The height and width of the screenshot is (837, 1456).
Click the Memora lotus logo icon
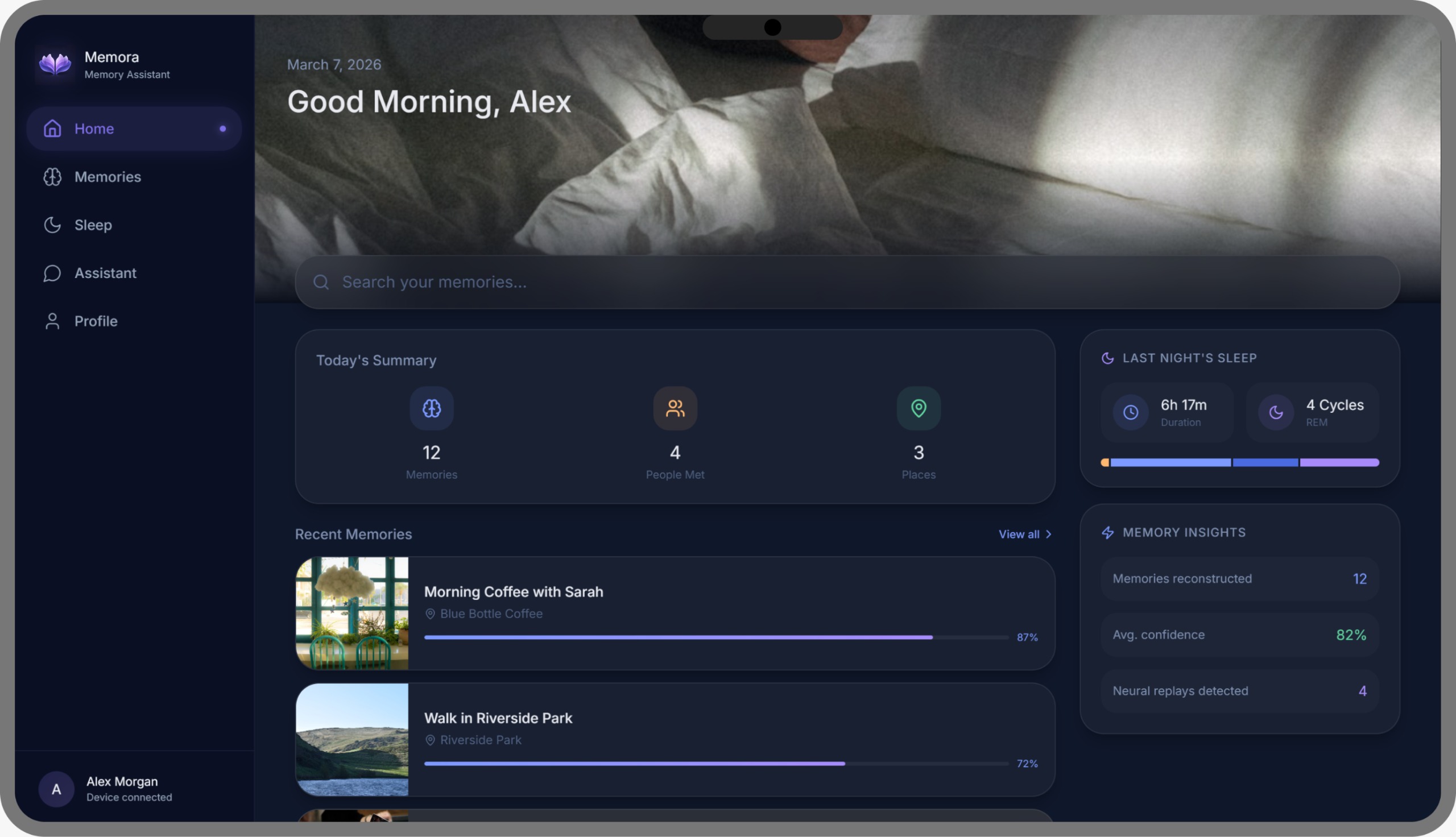55,64
